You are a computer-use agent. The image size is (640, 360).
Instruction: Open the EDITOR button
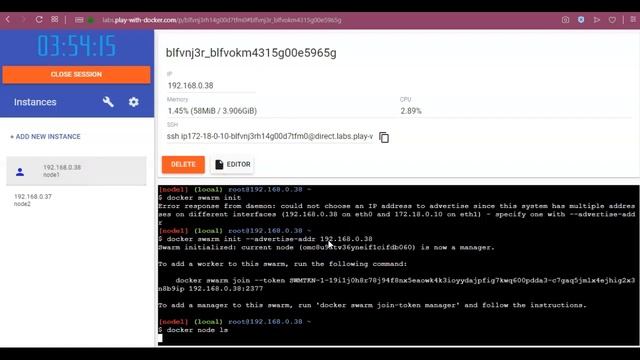233,164
